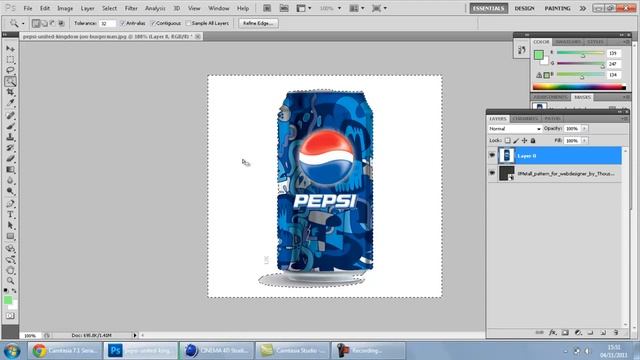Select the Move tool

[10, 49]
